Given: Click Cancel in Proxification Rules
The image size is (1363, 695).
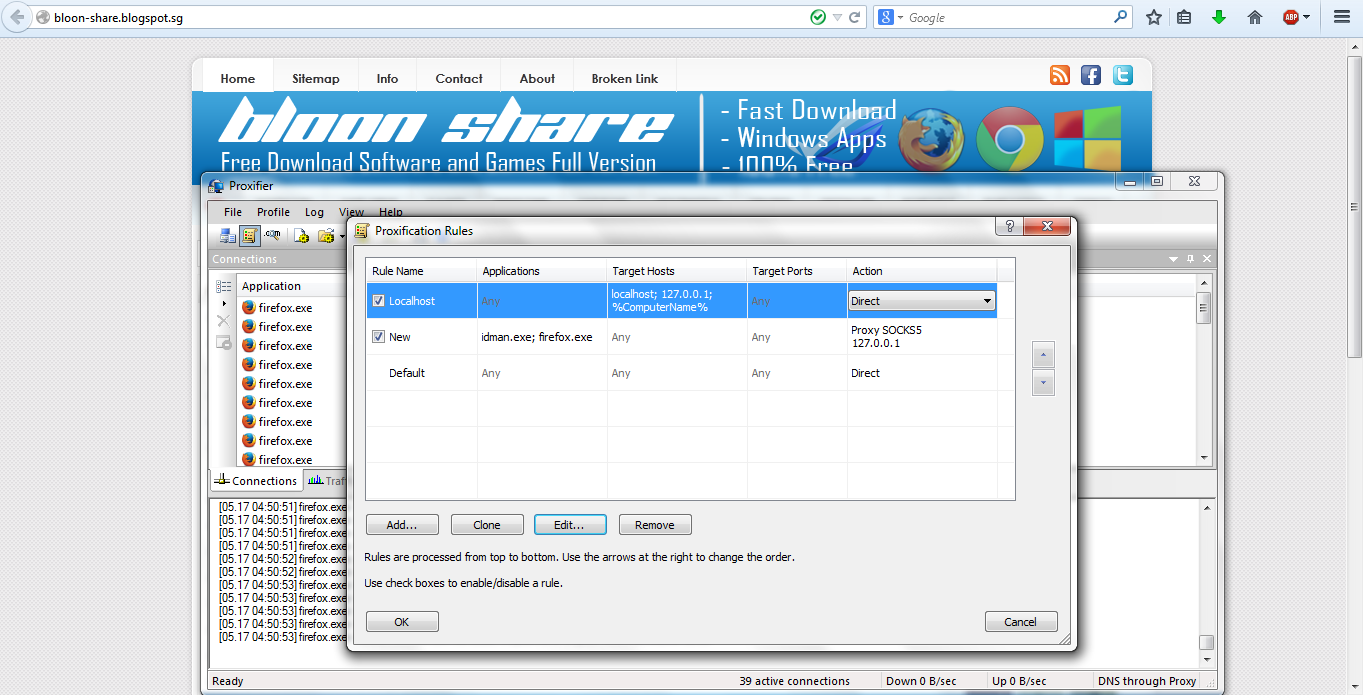Looking at the screenshot, I should click(x=1021, y=622).
